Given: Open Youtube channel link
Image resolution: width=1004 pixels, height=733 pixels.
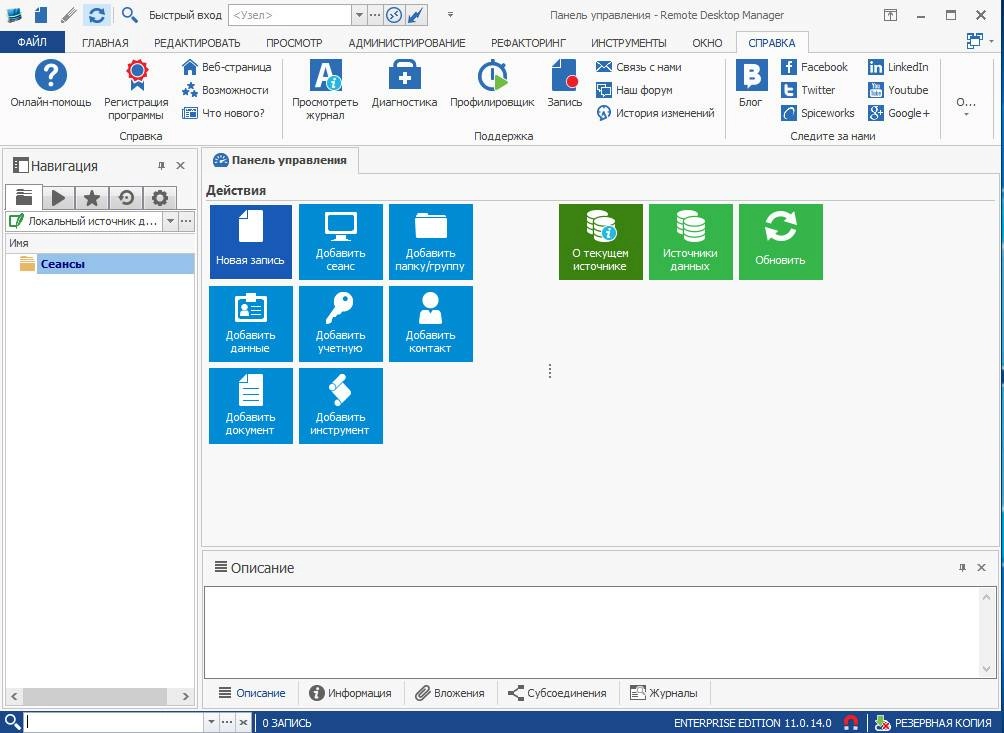Looking at the screenshot, I should pos(898,90).
